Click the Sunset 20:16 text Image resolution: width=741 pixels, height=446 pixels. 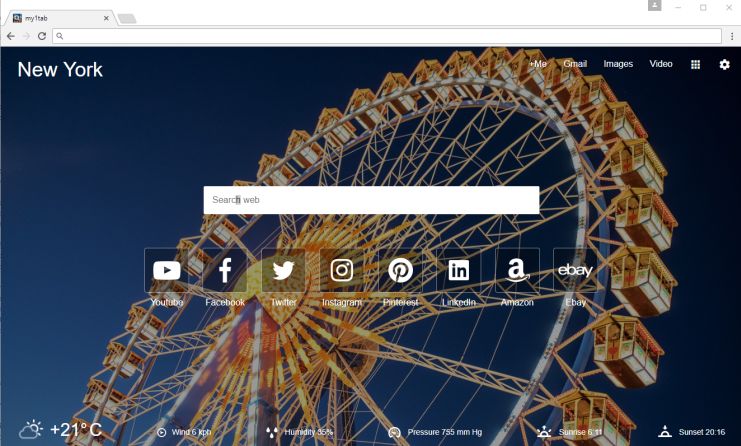tap(702, 432)
